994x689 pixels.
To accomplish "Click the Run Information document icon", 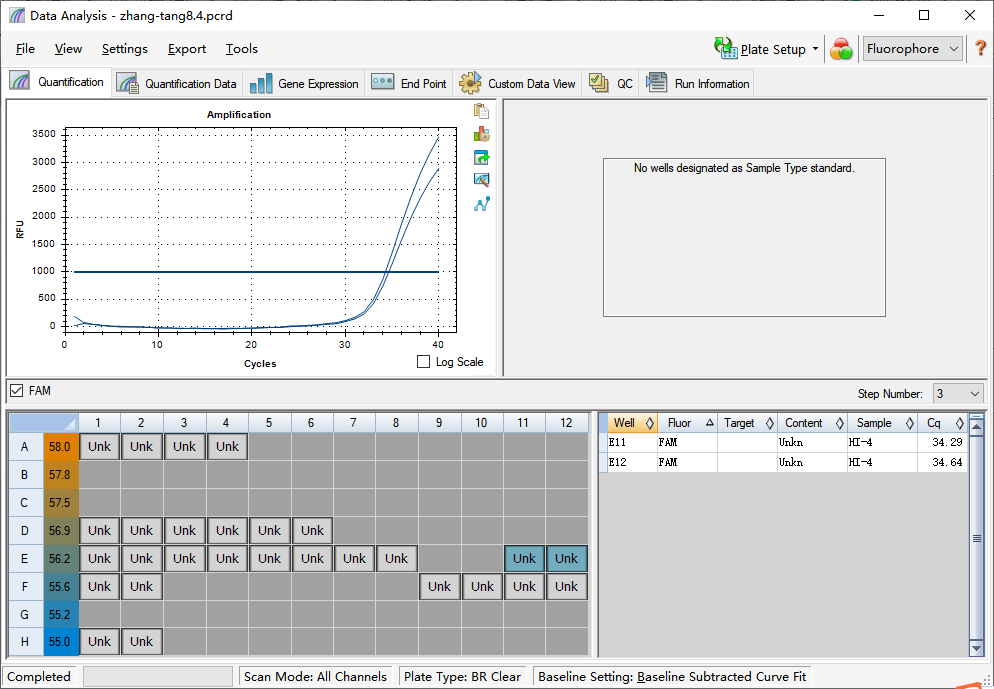I will point(657,83).
